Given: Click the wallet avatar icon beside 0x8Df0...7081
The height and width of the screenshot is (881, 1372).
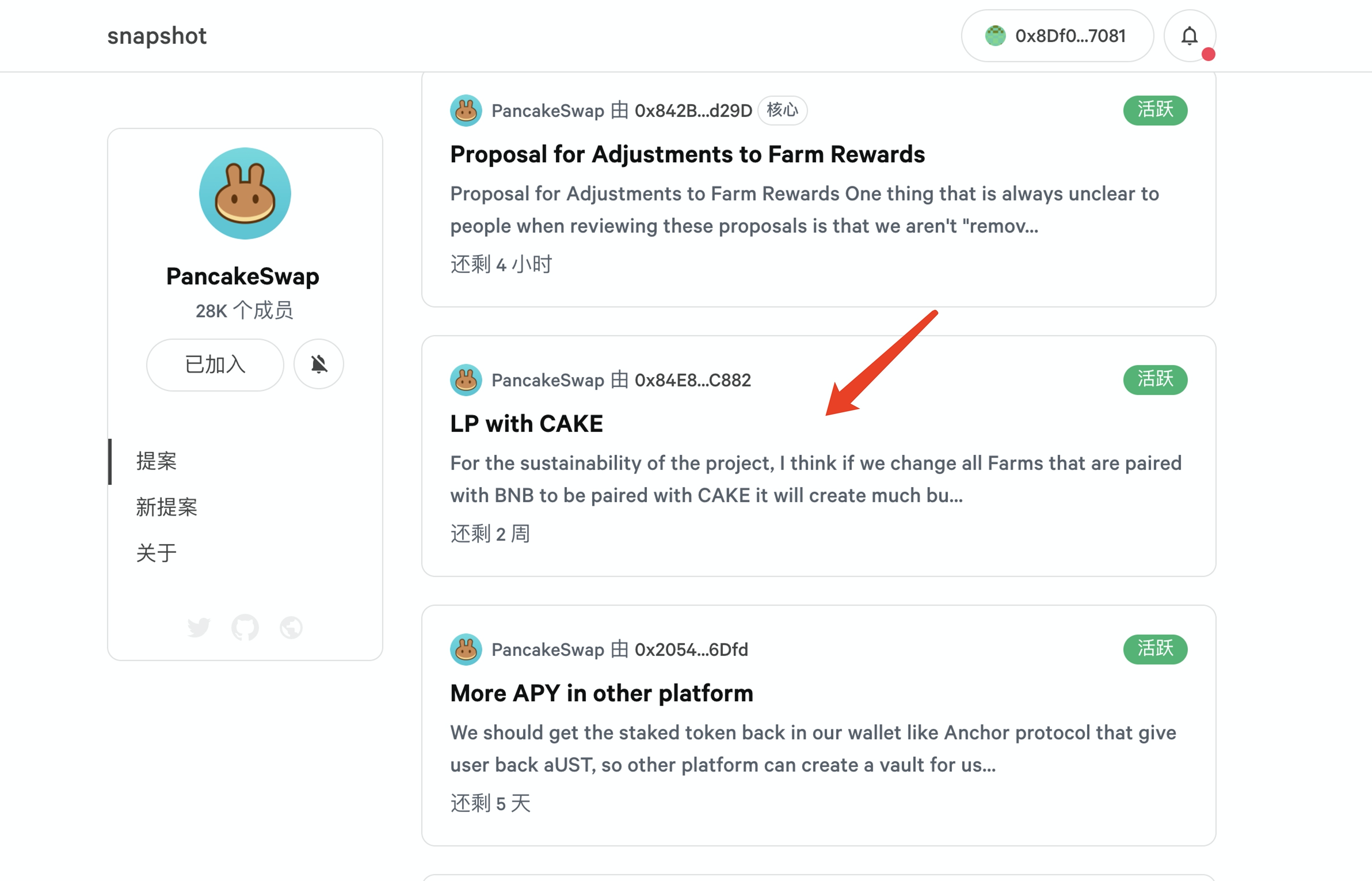Looking at the screenshot, I should tap(995, 36).
